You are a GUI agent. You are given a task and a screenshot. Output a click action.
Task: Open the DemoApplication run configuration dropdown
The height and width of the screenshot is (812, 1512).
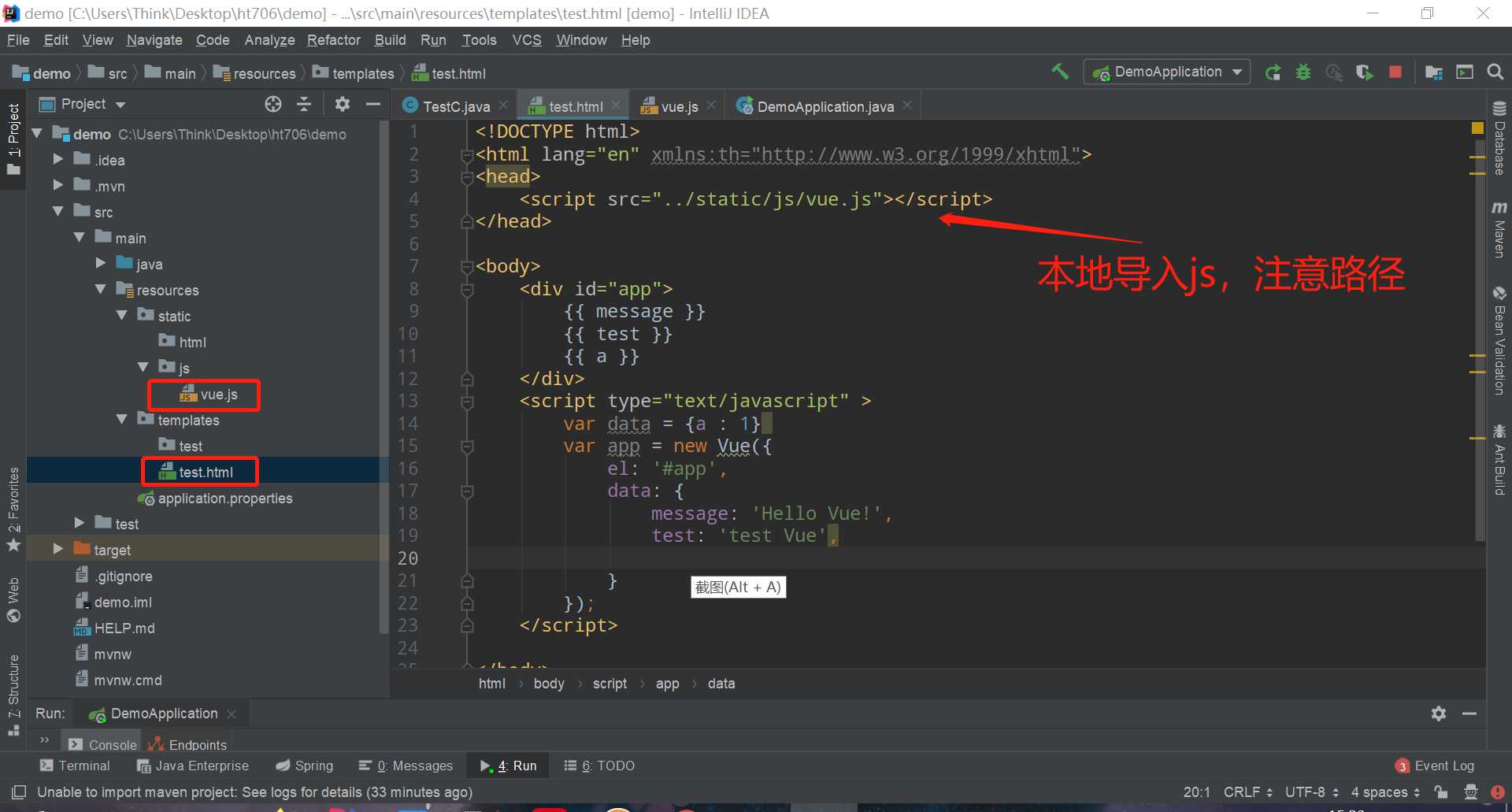(1167, 72)
